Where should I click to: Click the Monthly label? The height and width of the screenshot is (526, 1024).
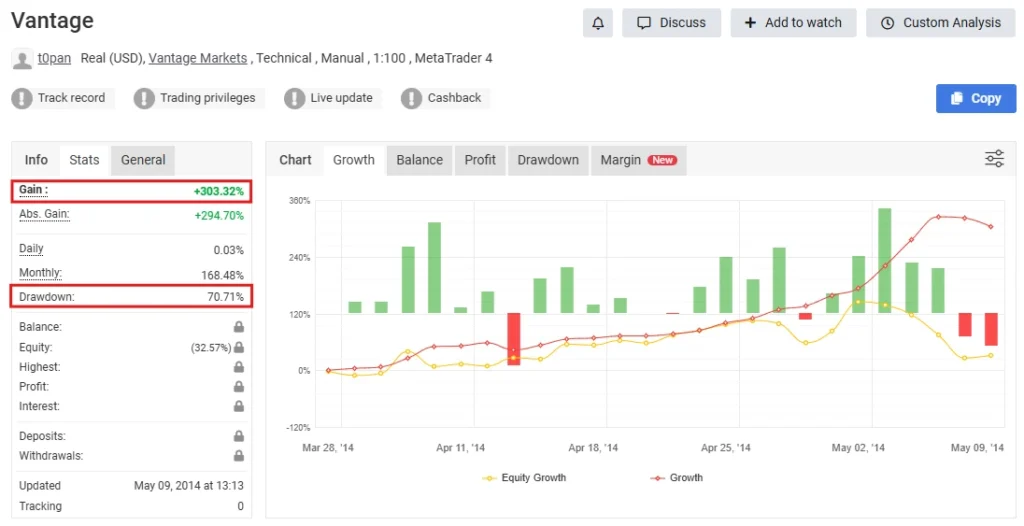point(40,273)
